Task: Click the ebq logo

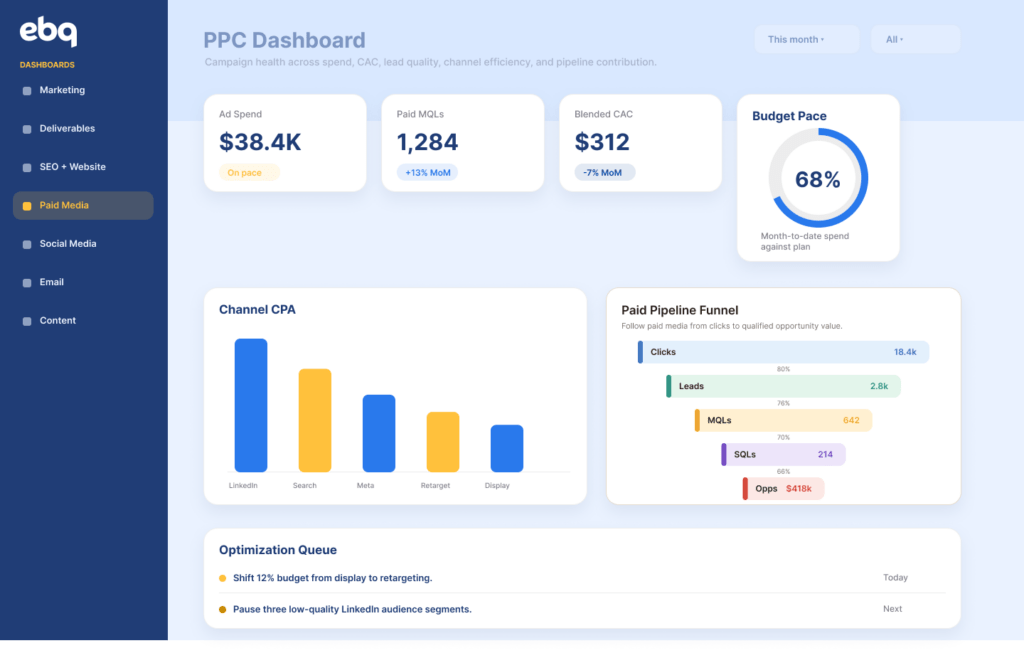Action: [x=48, y=32]
